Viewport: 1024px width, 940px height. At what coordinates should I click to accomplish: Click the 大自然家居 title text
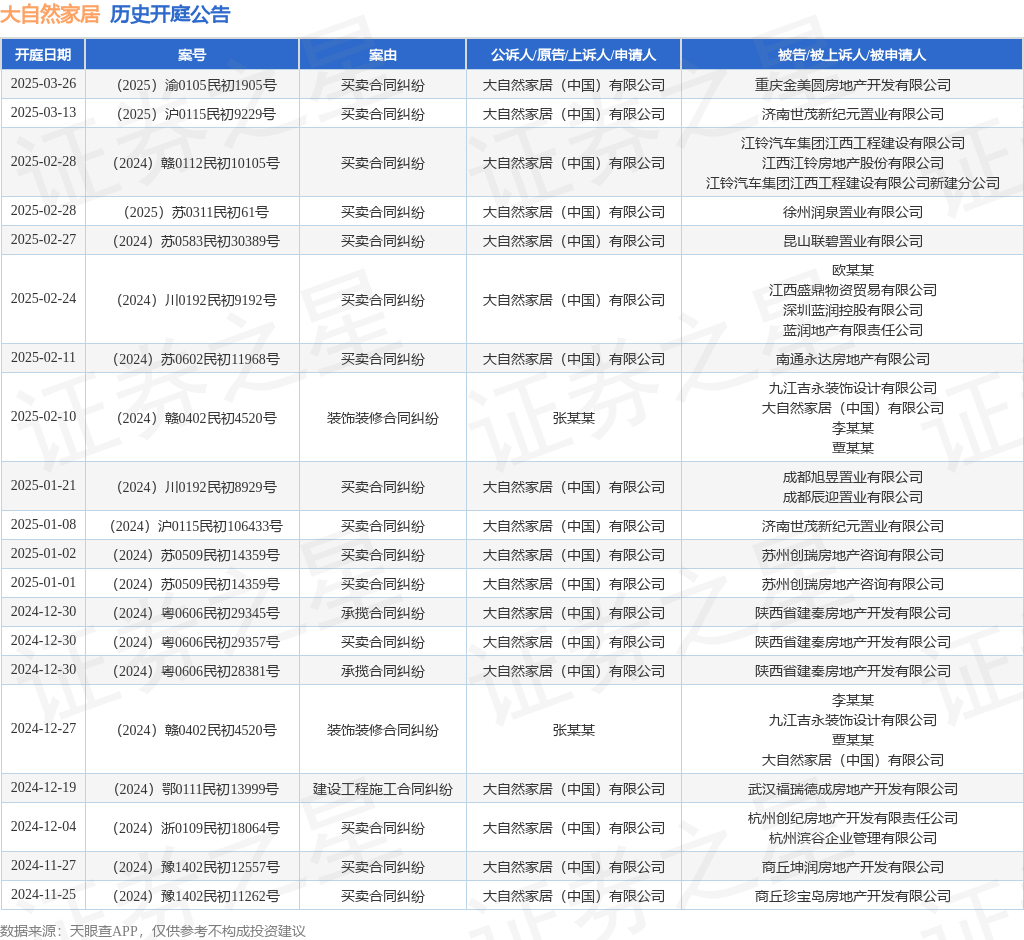(50, 14)
